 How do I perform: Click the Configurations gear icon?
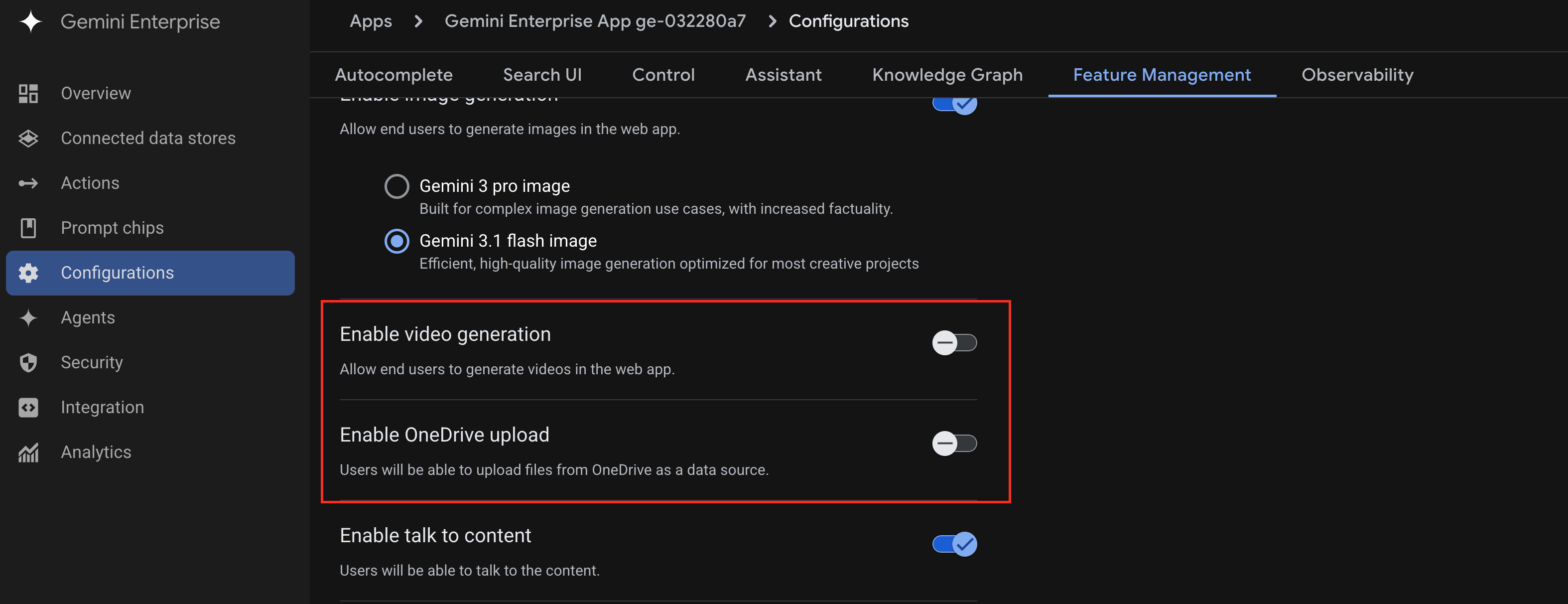[28, 273]
